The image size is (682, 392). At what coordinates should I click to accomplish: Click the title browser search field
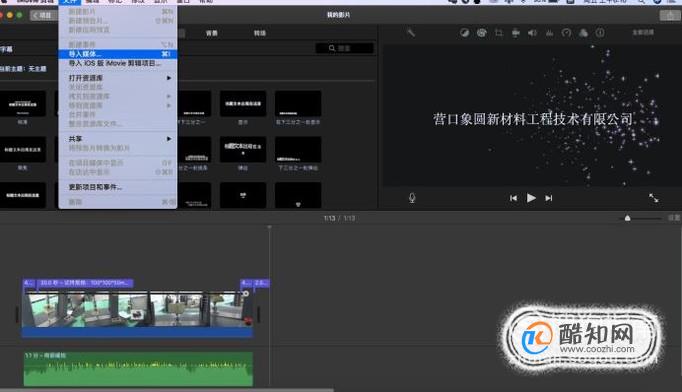(x=344, y=48)
